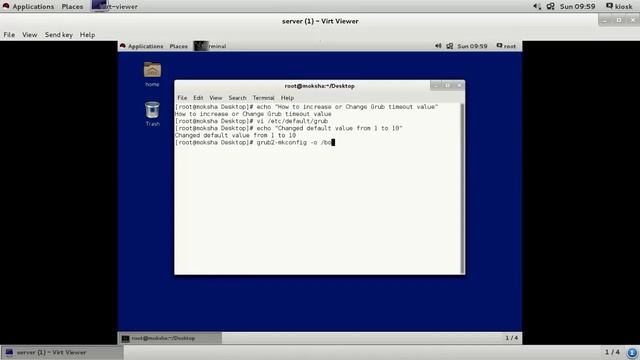
Task: Minimize the terminal window
Action: (x=436, y=85)
